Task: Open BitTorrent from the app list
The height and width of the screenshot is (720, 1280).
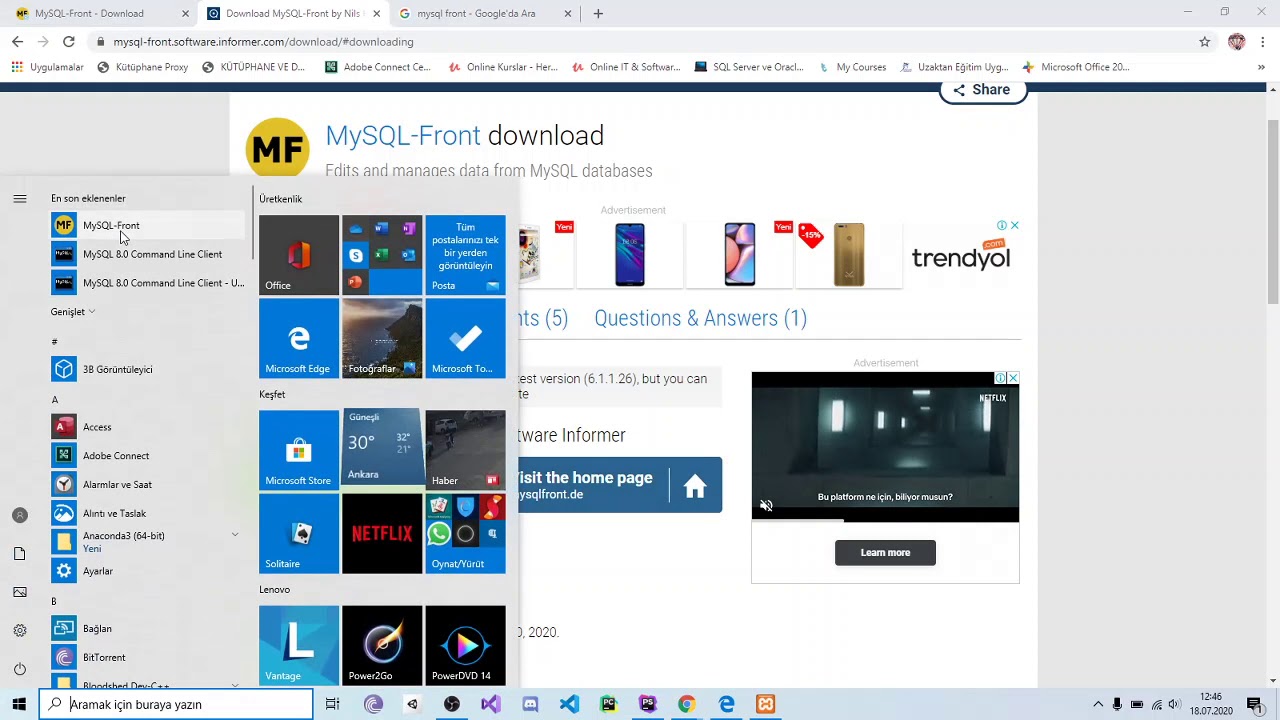Action: point(146,658)
